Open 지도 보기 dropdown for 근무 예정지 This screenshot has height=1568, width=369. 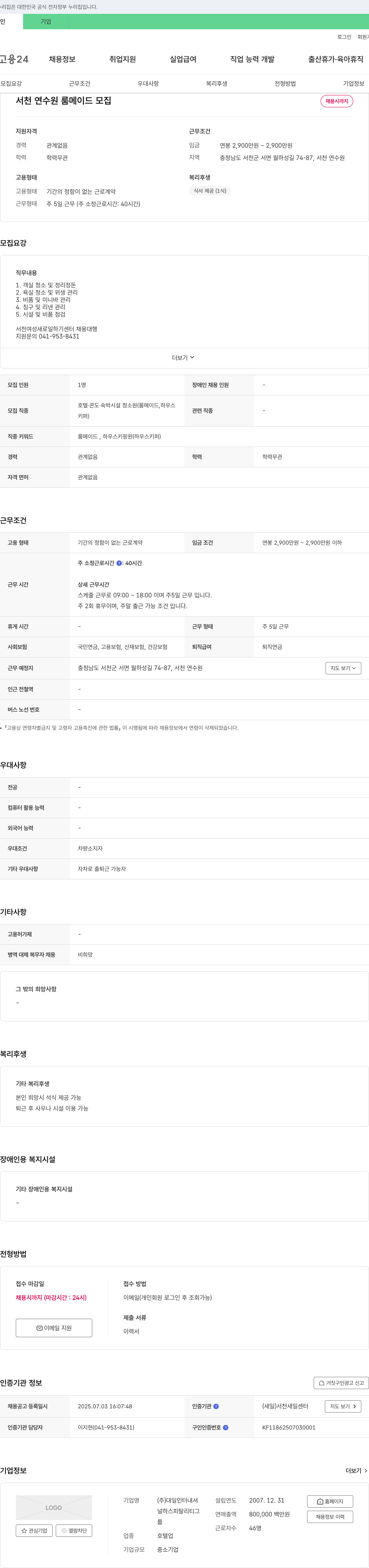tap(344, 668)
